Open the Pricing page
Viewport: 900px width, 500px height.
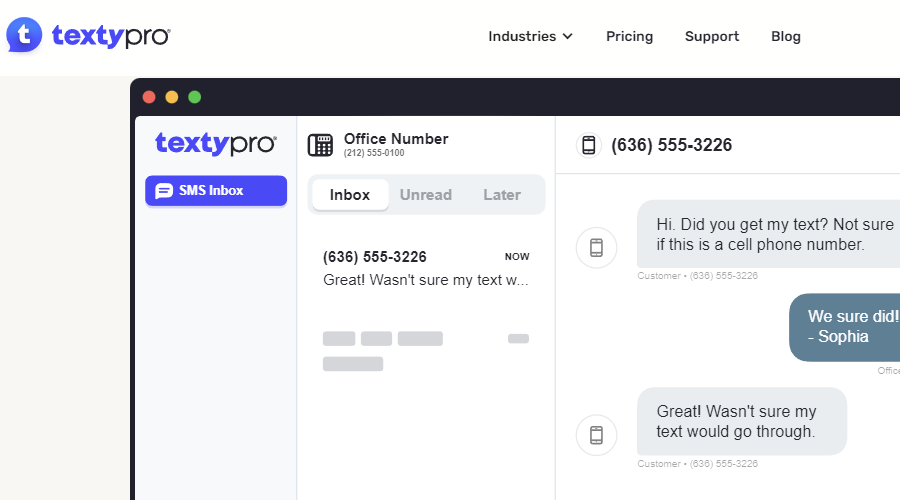coord(629,36)
